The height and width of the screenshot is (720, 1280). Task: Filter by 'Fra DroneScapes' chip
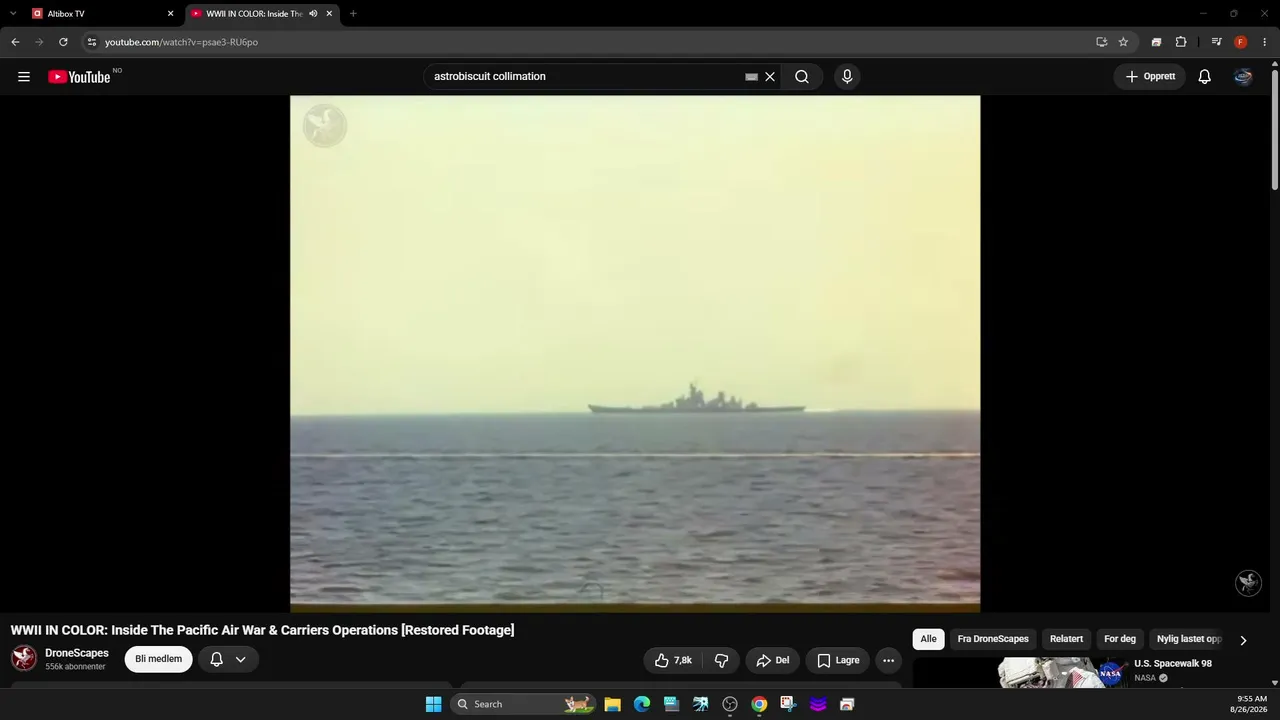[x=993, y=639]
